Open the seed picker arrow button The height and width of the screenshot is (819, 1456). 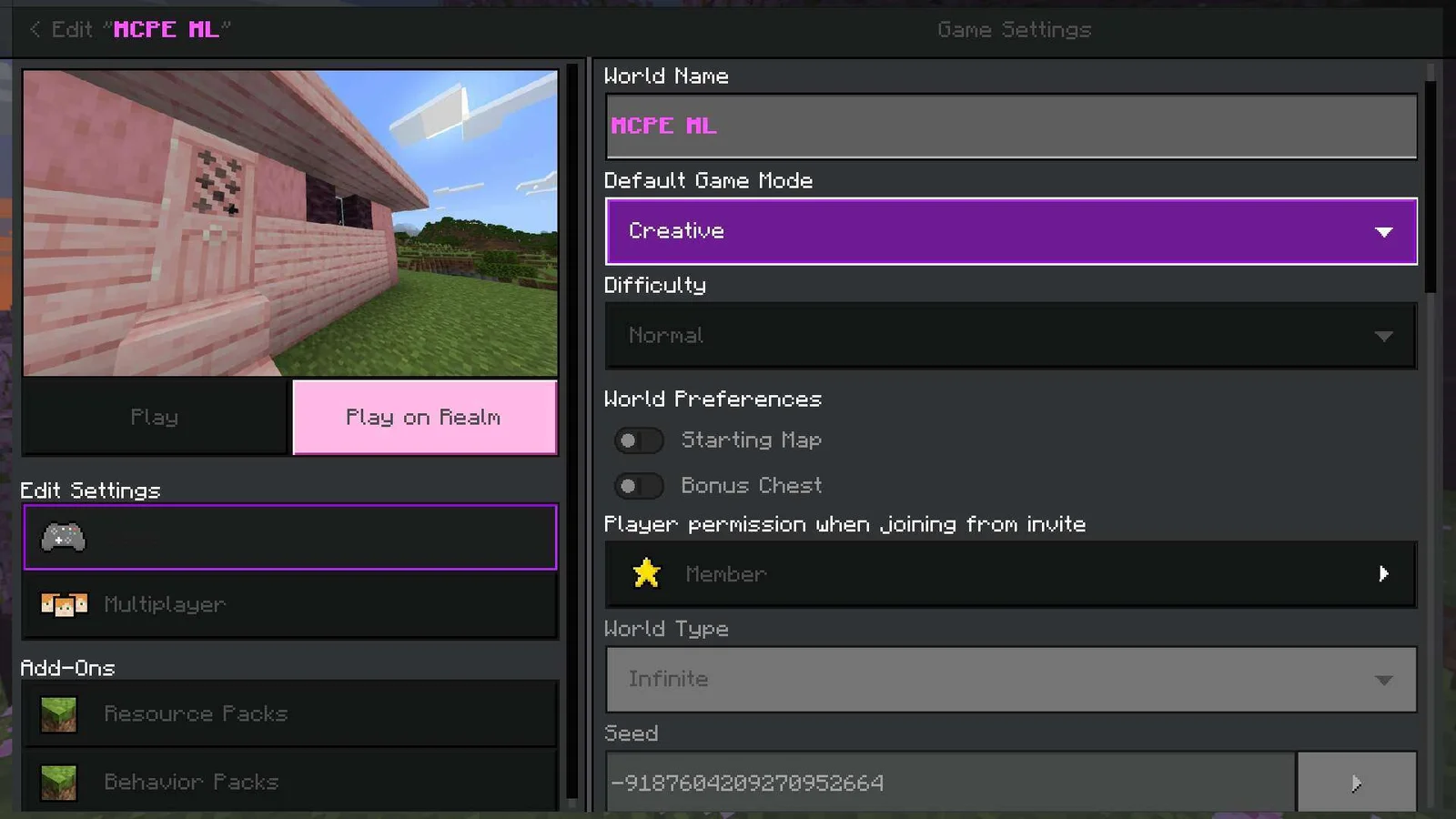point(1356,783)
